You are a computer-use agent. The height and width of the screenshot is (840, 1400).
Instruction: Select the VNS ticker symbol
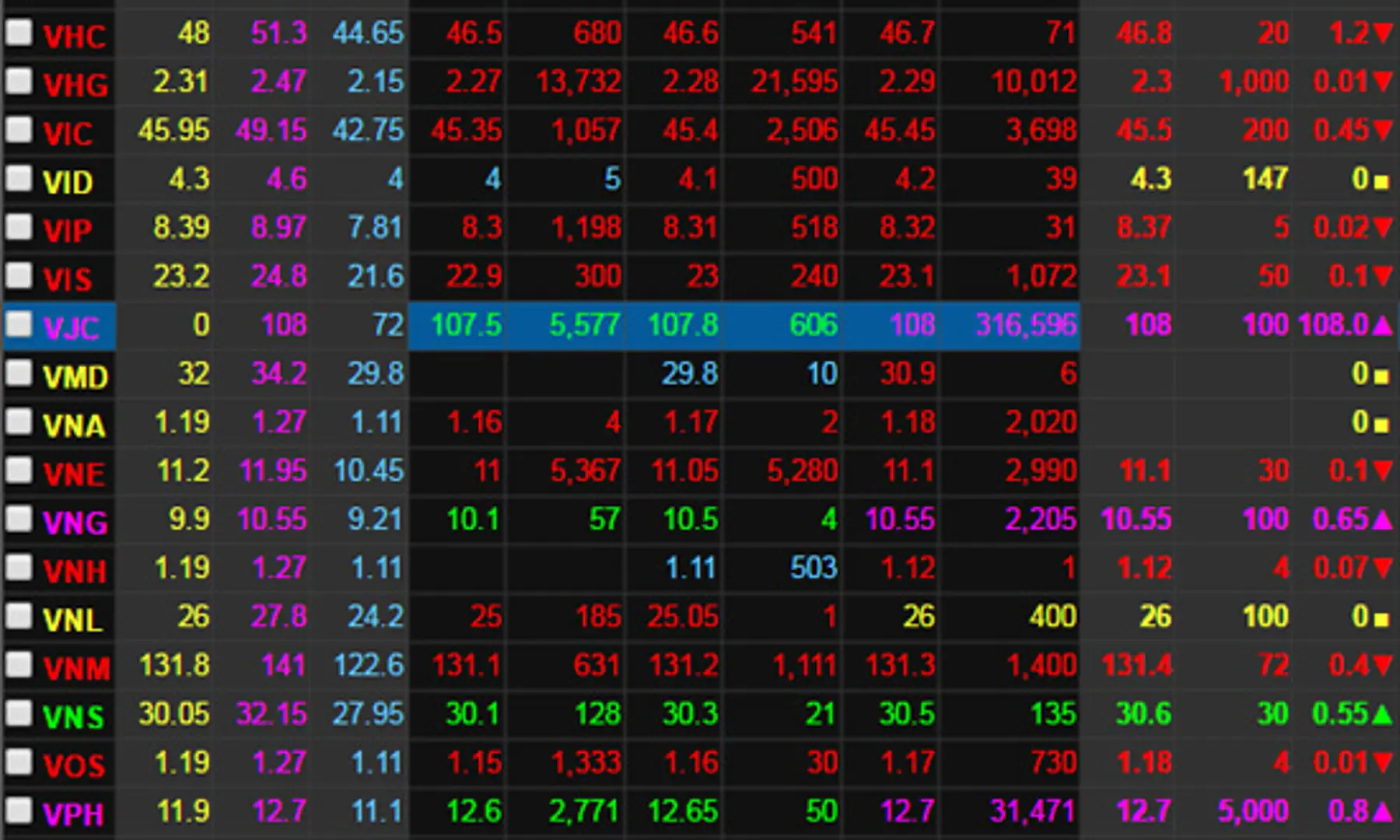(x=73, y=717)
